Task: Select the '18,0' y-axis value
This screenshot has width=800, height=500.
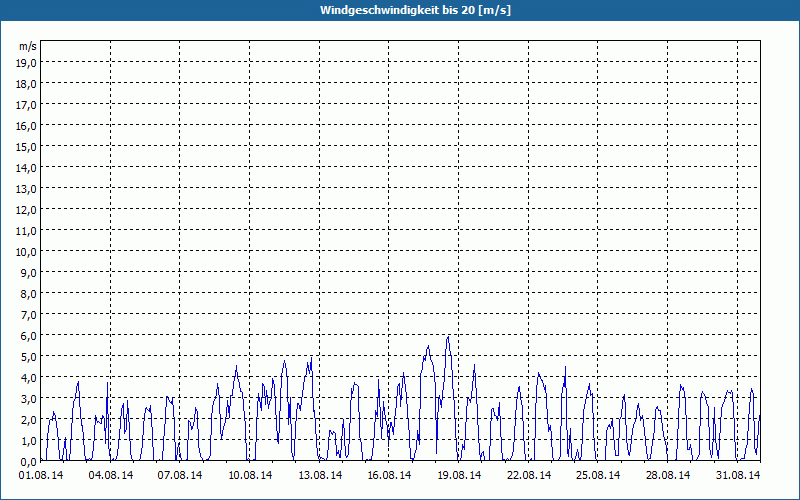Action: (27, 84)
